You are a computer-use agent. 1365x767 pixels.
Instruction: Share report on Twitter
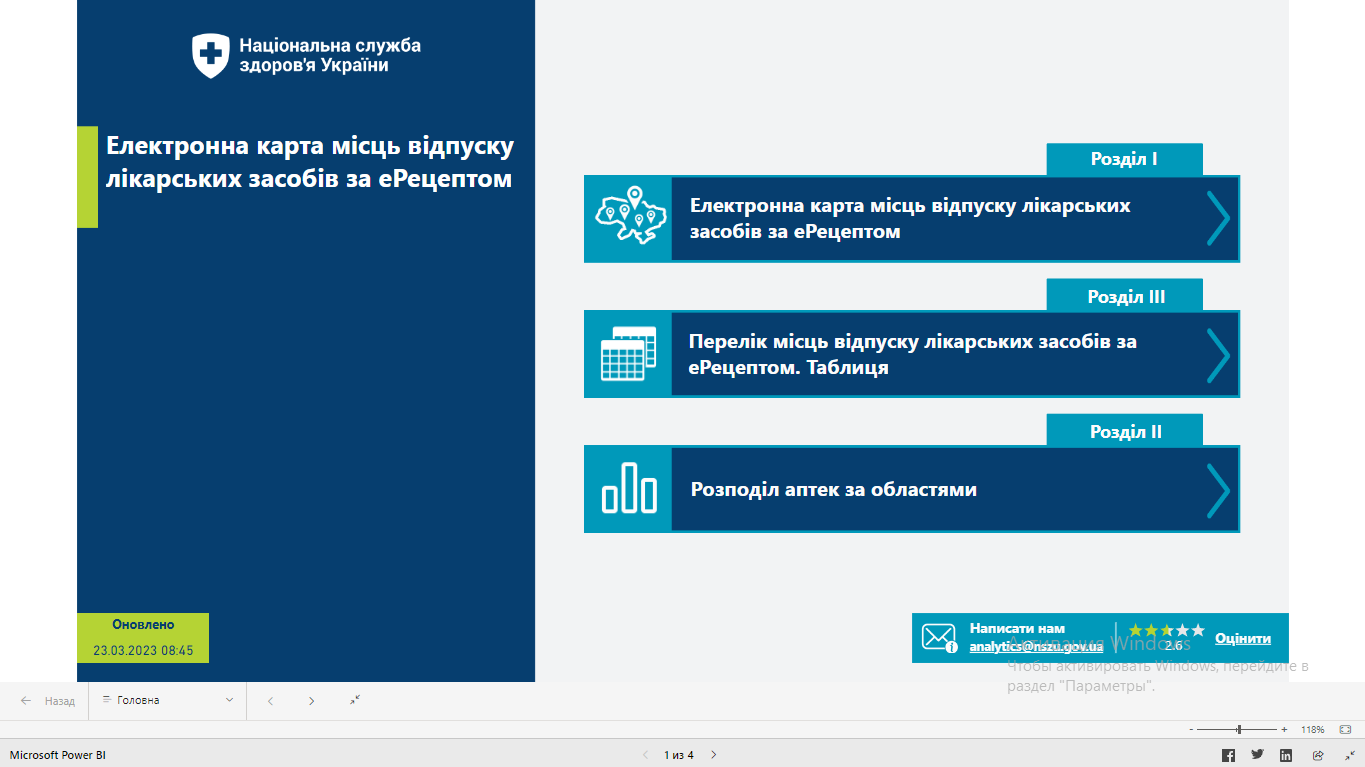coord(1257,755)
